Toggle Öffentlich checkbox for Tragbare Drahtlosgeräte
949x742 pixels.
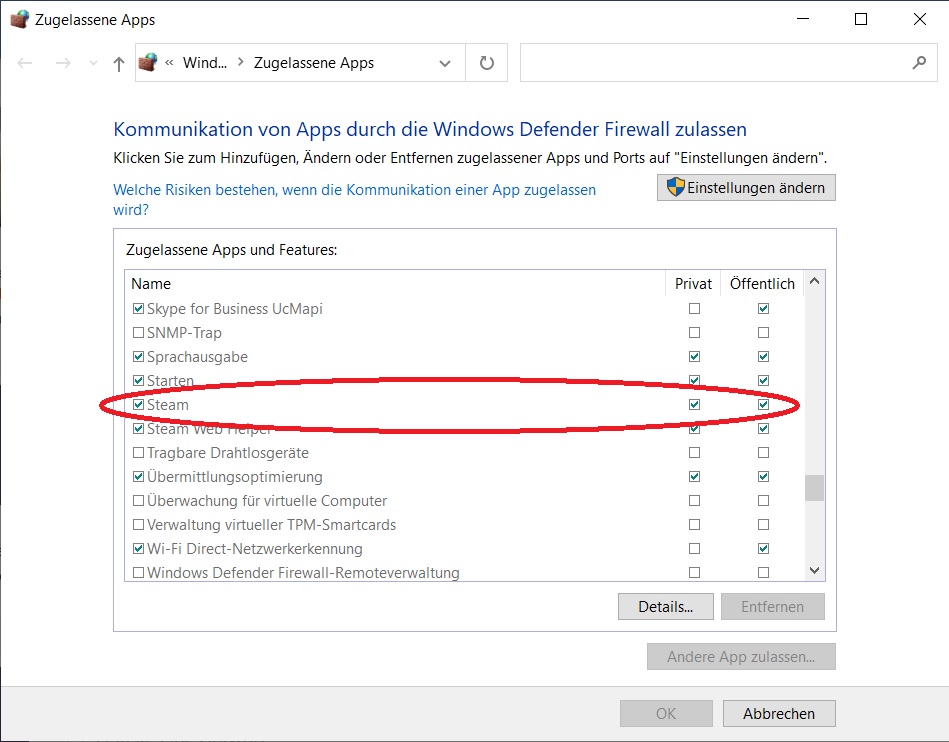[763, 453]
